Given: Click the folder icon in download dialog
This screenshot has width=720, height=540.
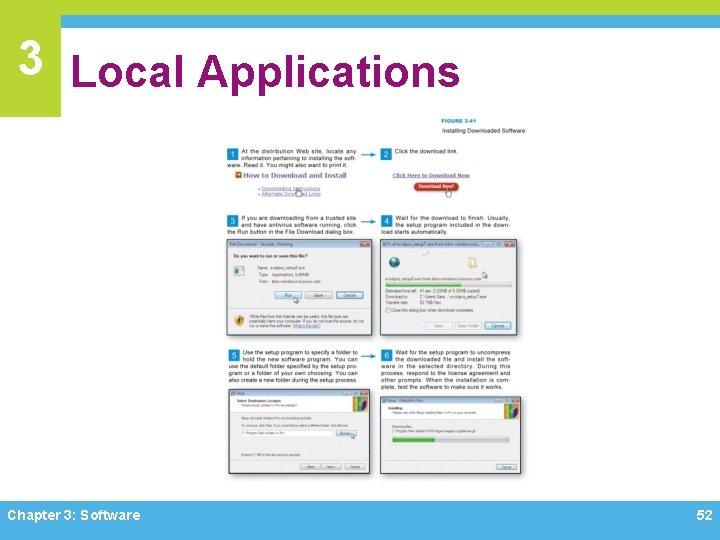Looking at the screenshot, I should (472, 262).
